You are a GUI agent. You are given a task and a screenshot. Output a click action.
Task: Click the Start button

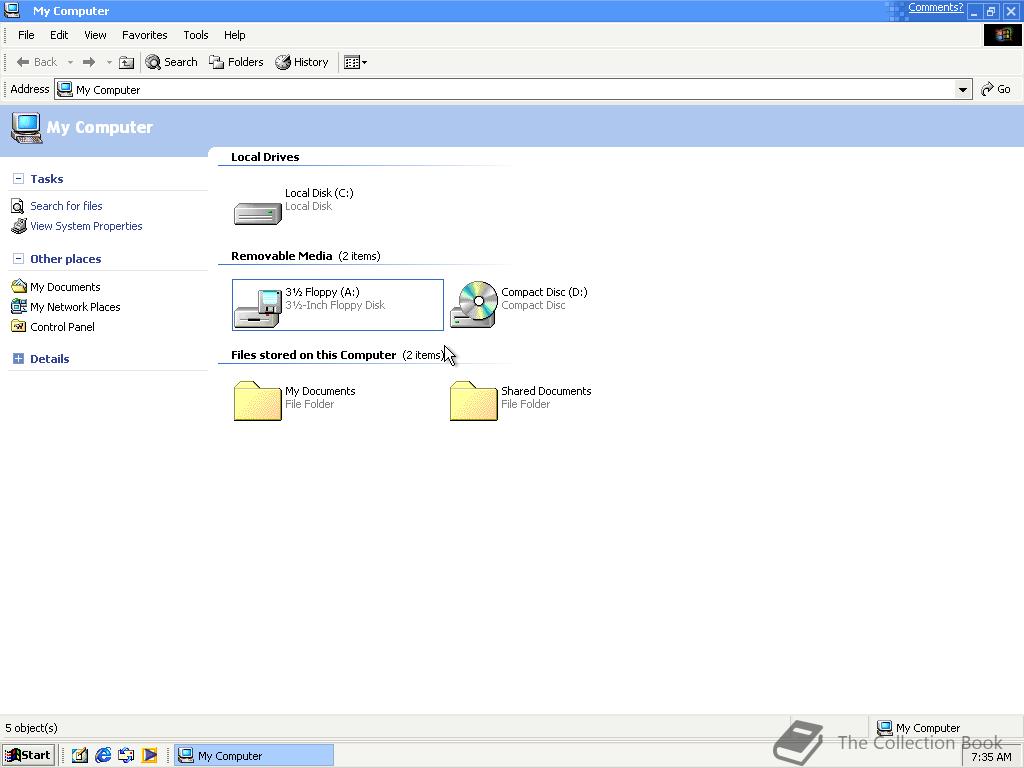tap(28, 755)
